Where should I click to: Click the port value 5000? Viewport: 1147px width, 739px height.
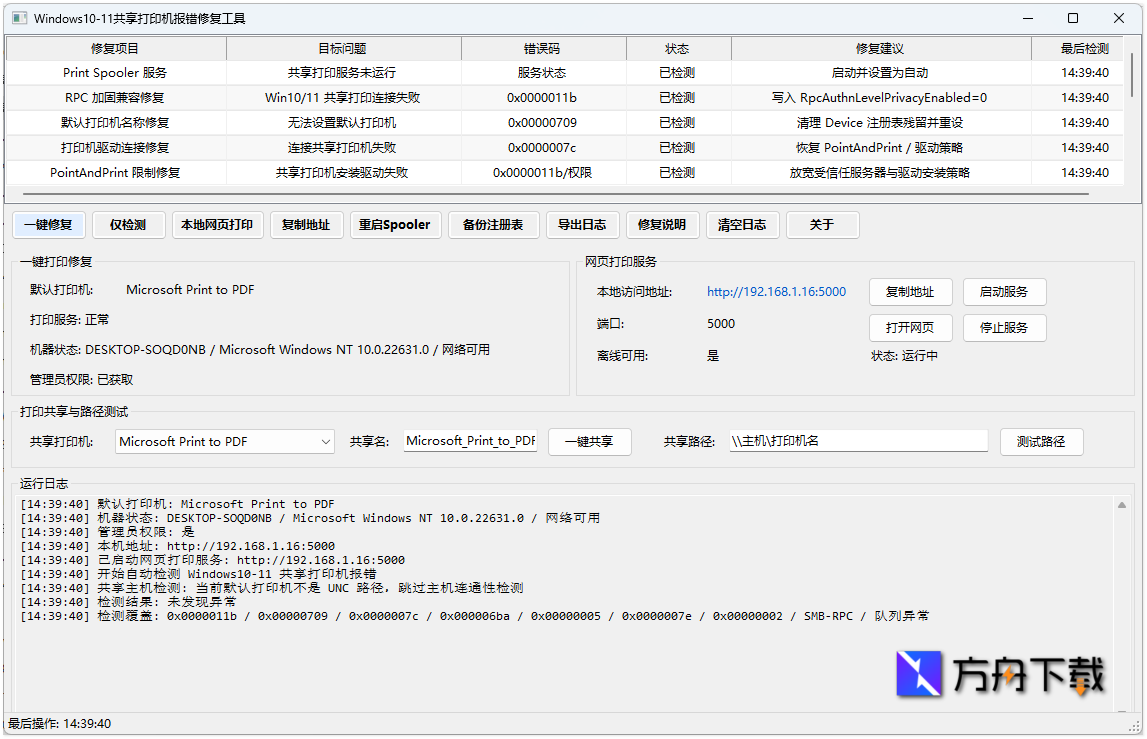[x=721, y=323]
